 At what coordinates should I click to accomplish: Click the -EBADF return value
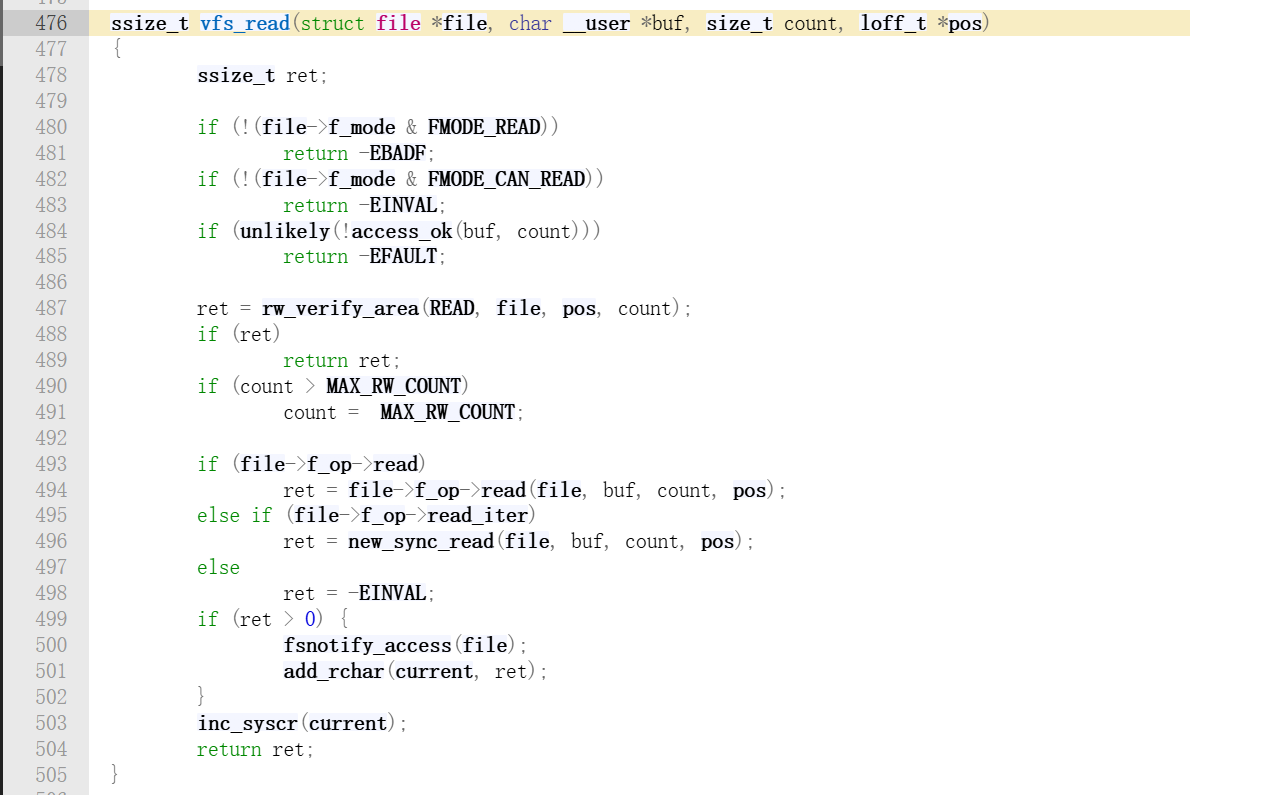pos(392,153)
